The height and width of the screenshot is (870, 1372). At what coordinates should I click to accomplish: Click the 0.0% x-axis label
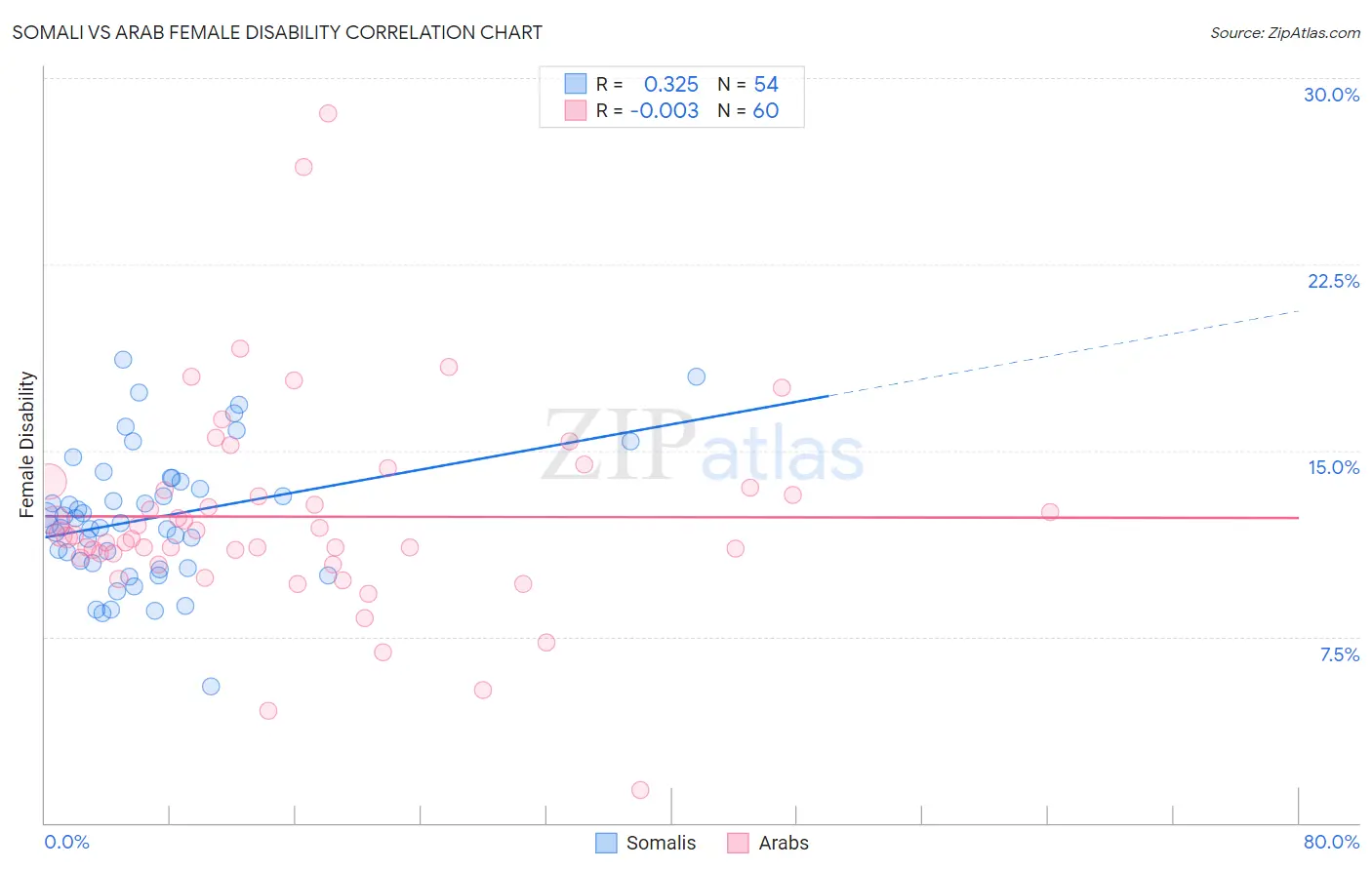tap(66, 842)
